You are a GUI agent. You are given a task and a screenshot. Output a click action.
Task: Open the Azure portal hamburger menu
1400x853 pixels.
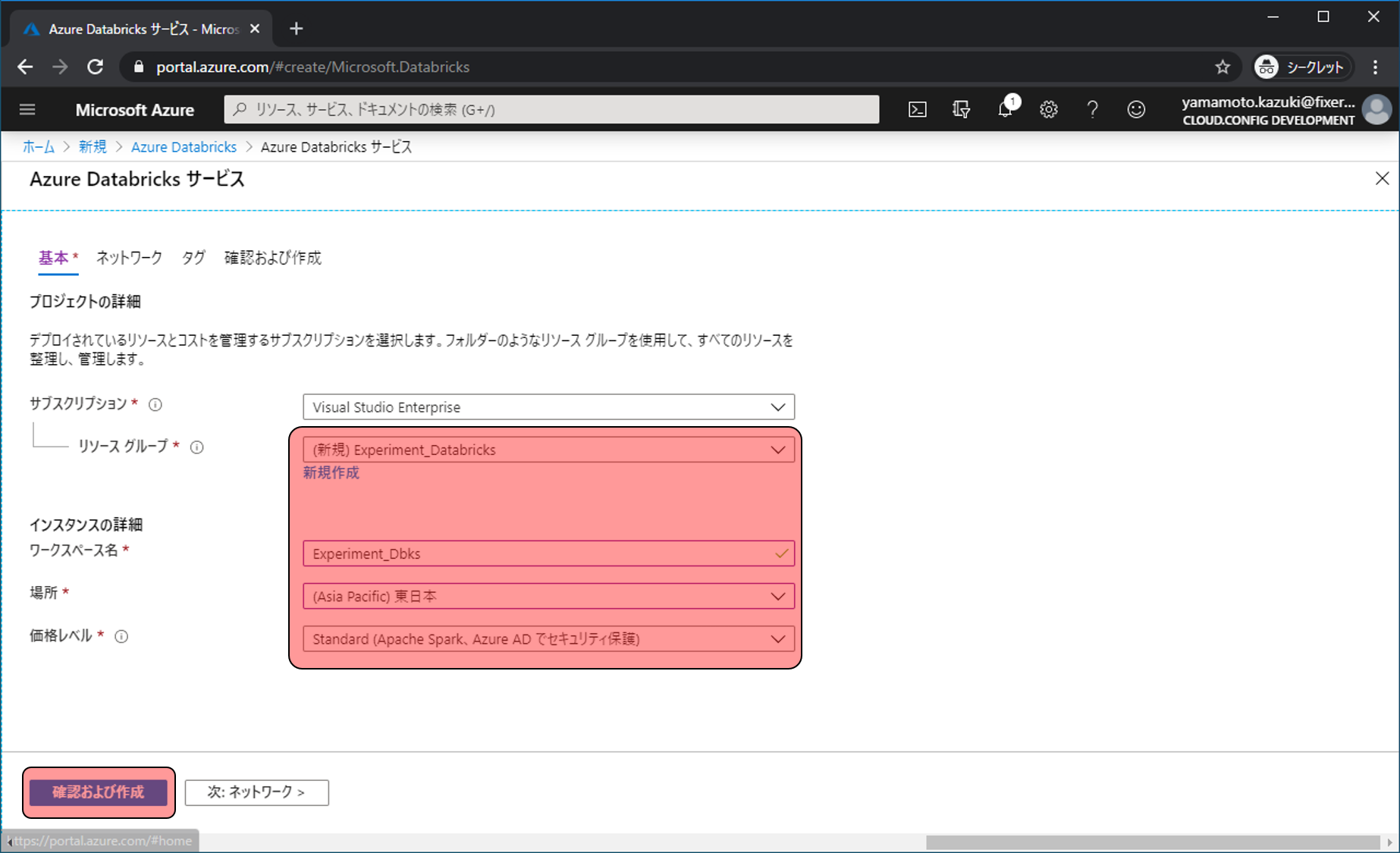pyautogui.click(x=27, y=110)
